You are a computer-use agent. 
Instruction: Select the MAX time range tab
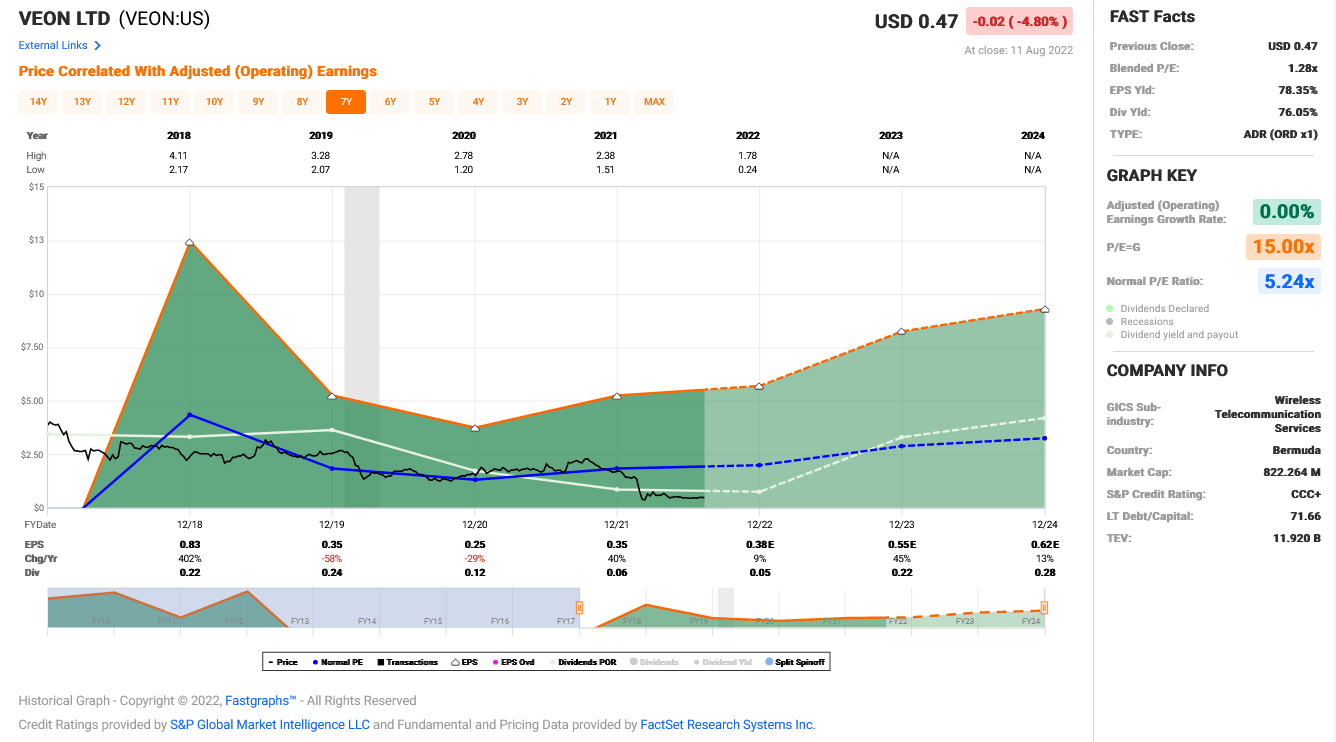point(654,102)
